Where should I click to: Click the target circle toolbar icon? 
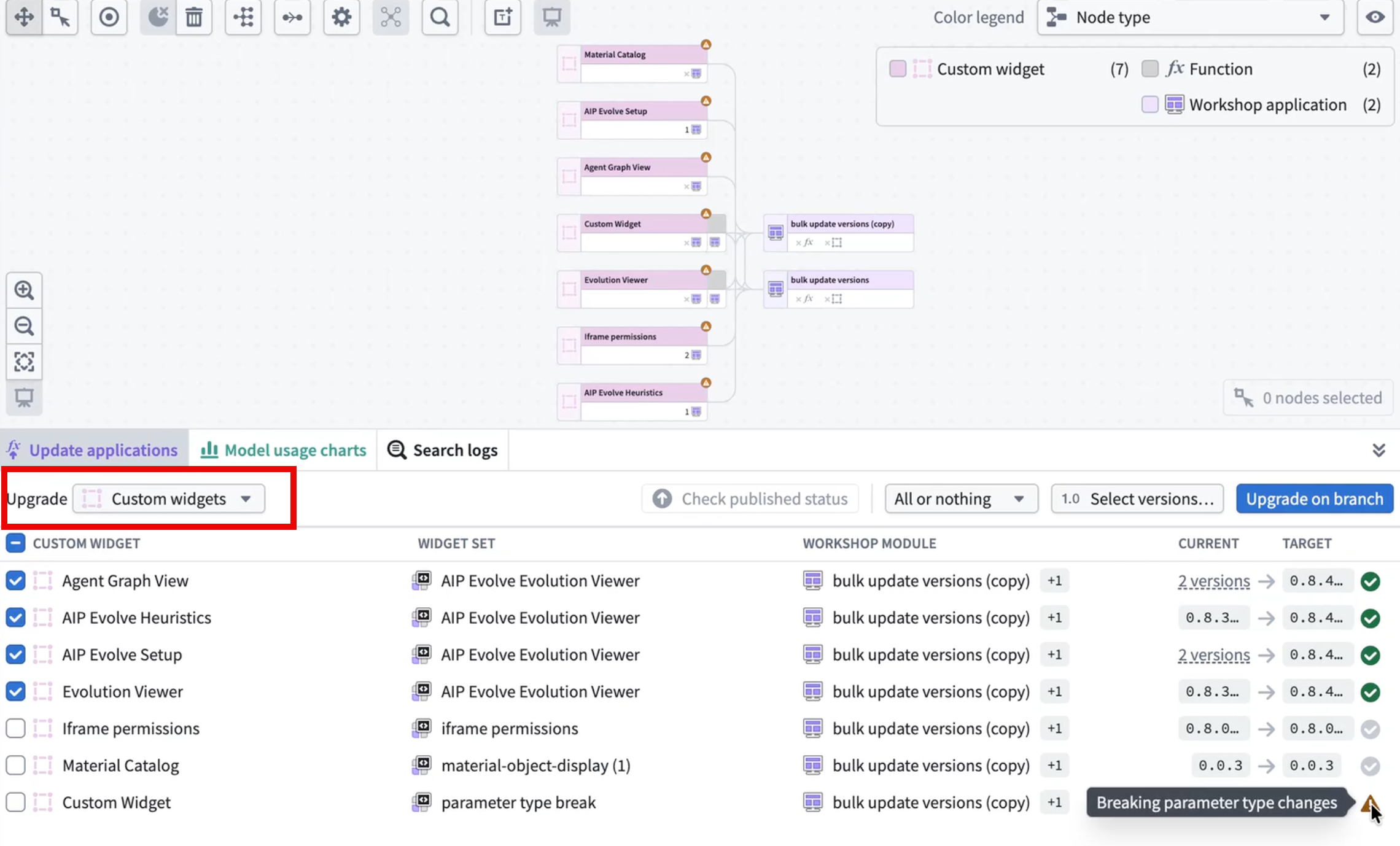[109, 17]
